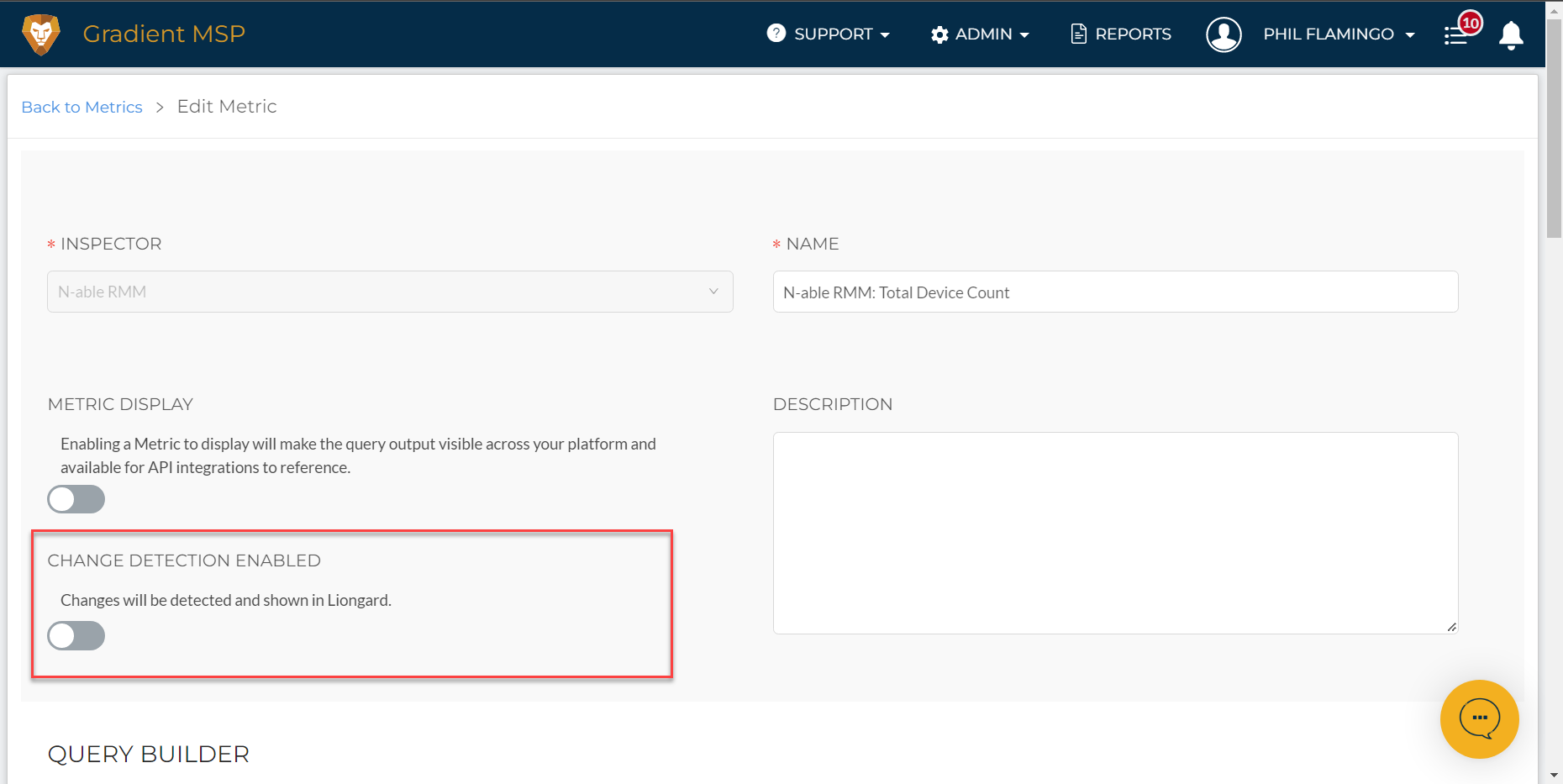Click the page vertical scrollbar thumb
Image resolution: width=1563 pixels, height=784 pixels.
pos(1554,130)
